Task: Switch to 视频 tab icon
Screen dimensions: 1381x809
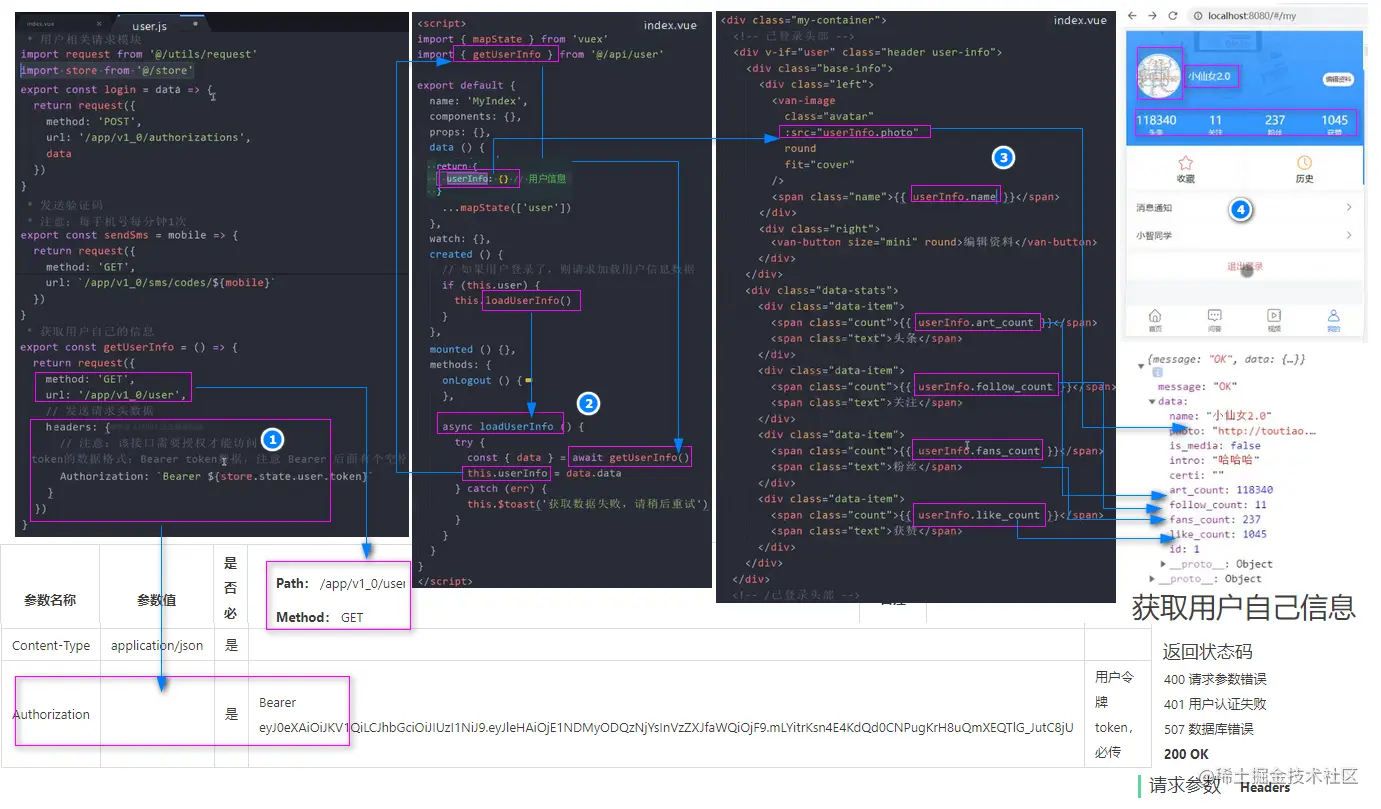Action: pos(1274,315)
